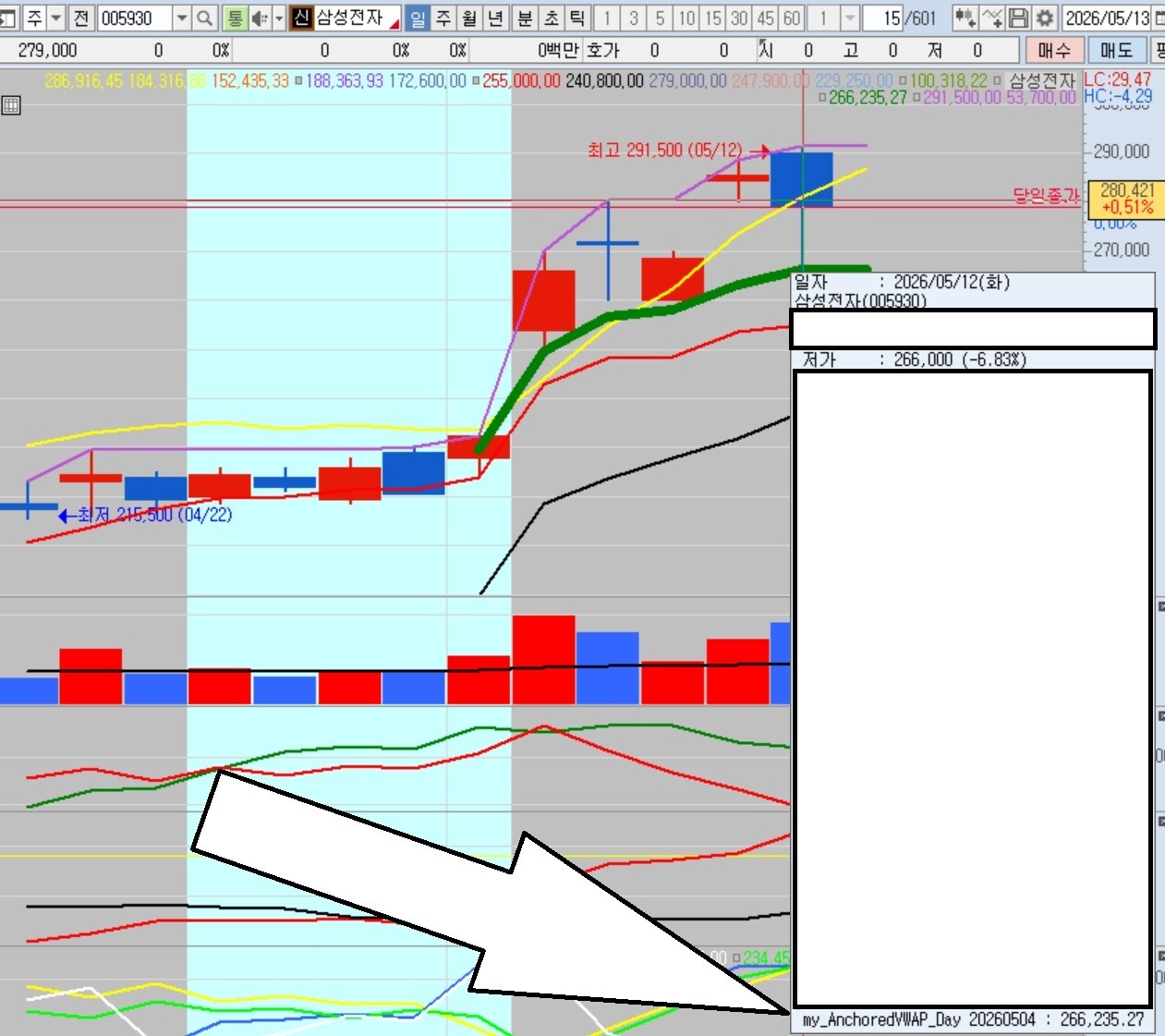Click the 188,363.93 purple legend value

(344, 81)
